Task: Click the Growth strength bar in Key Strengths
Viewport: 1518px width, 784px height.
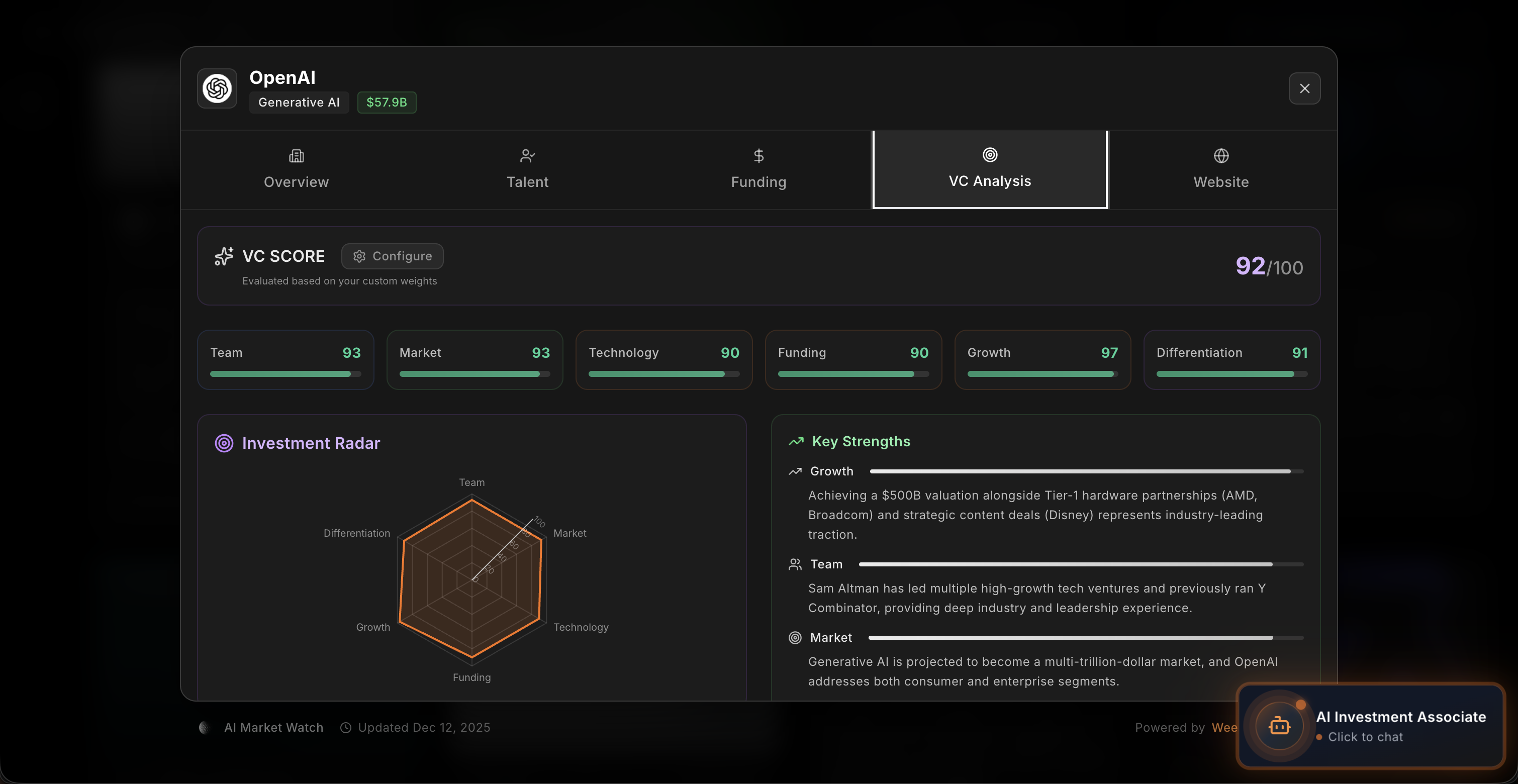Action: [1087, 471]
